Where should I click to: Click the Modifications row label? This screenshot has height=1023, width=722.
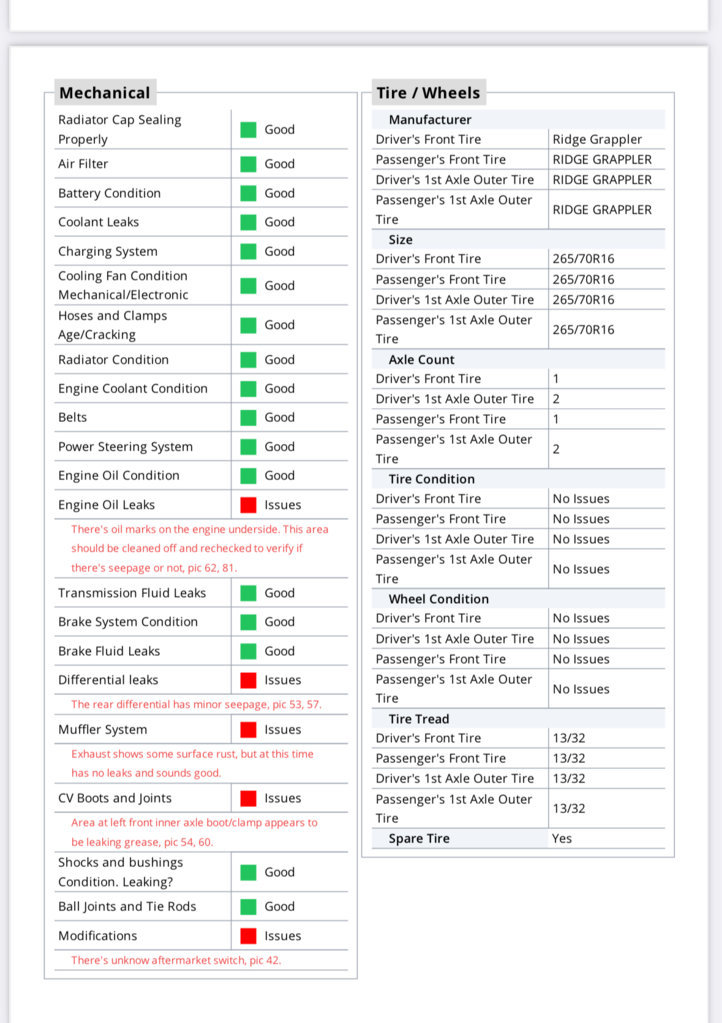point(97,936)
